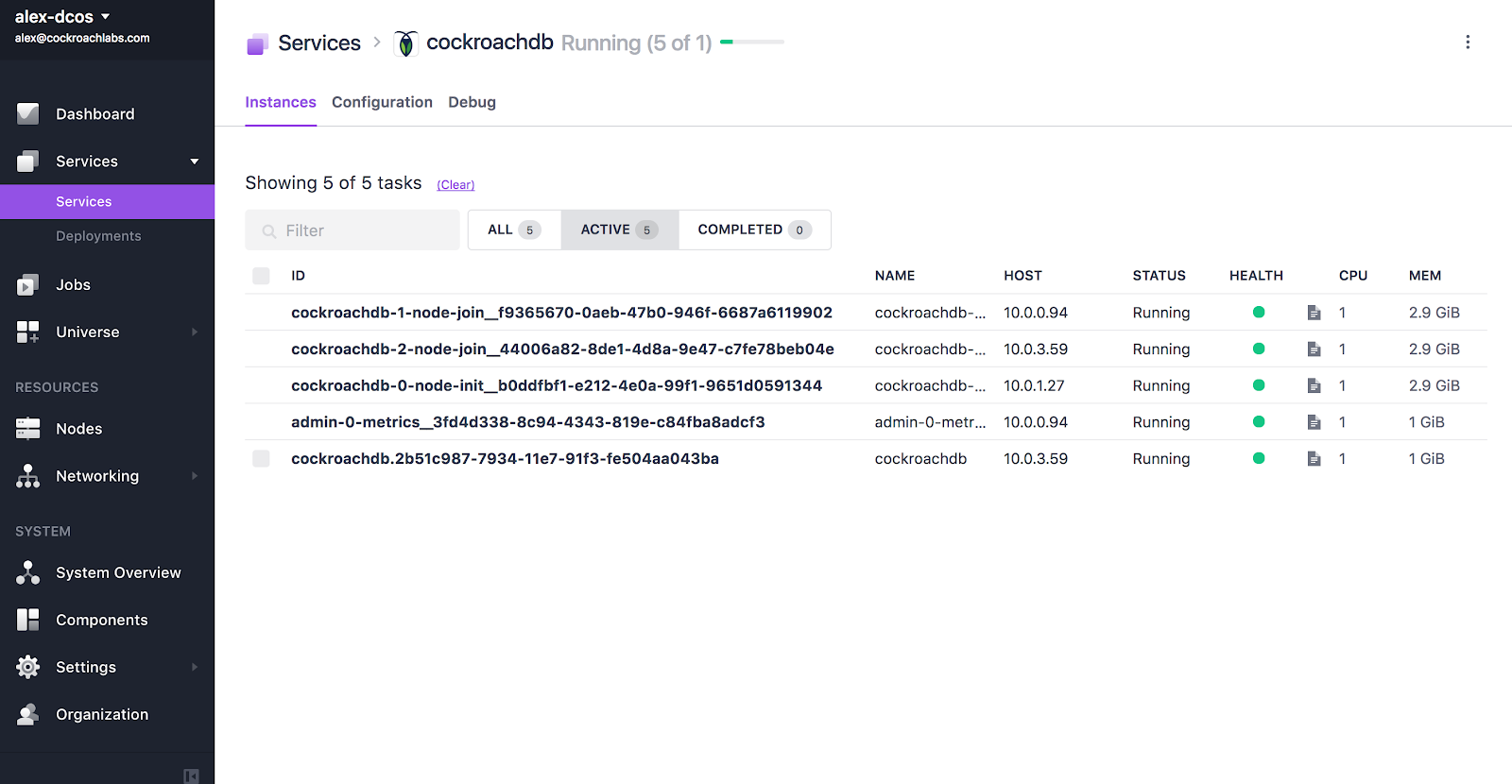Click the service deployment progress bar
This screenshot has height=784, width=1512.
click(x=752, y=43)
